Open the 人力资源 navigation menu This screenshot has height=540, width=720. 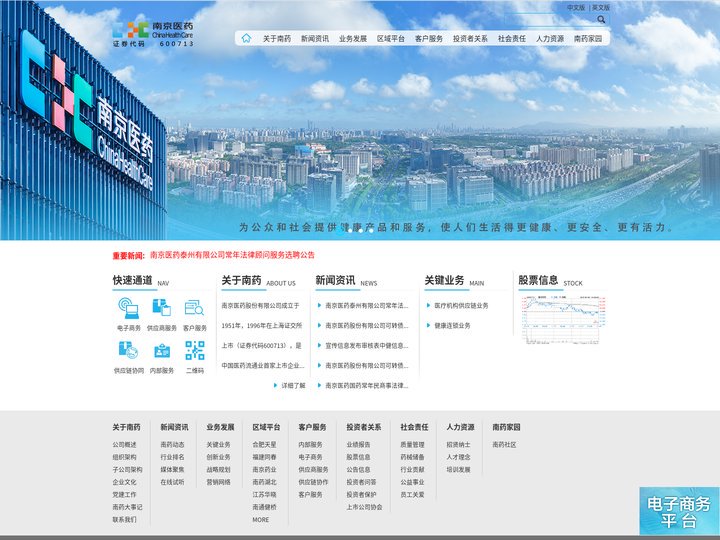click(550, 39)
